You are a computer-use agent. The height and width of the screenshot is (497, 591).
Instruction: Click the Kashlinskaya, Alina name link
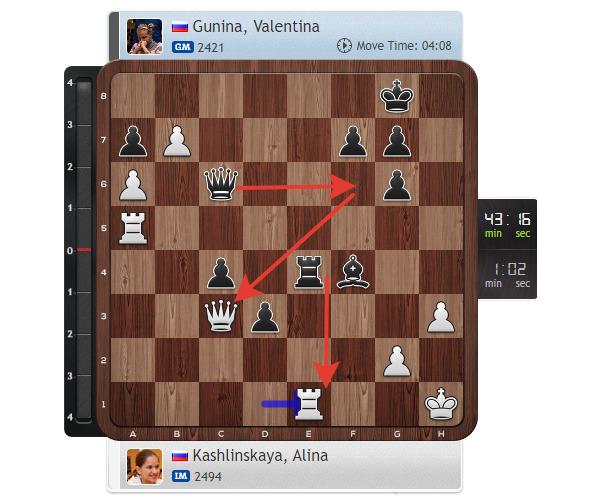pos(260,456)
